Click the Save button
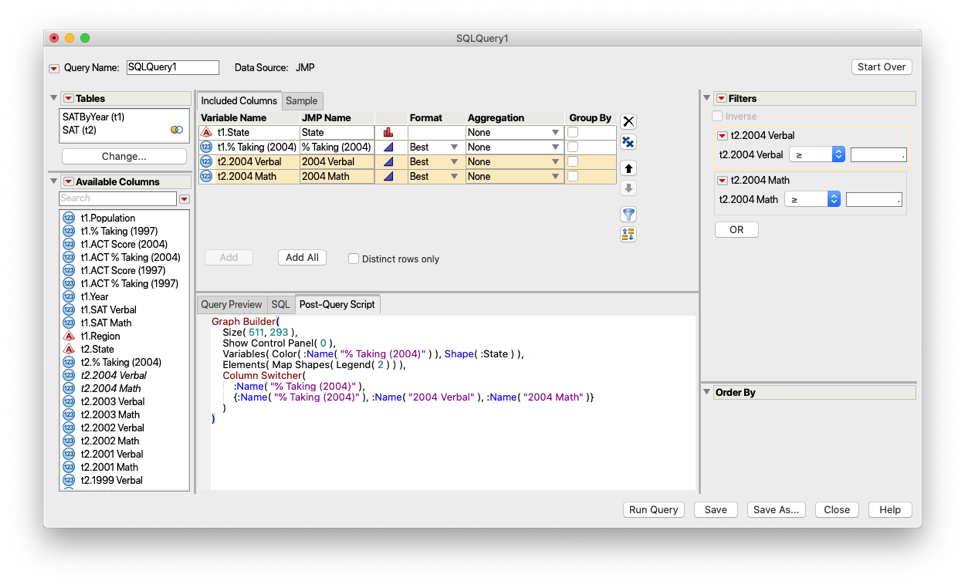The width and height of the screenshot is (965, 585). [716, 510]
